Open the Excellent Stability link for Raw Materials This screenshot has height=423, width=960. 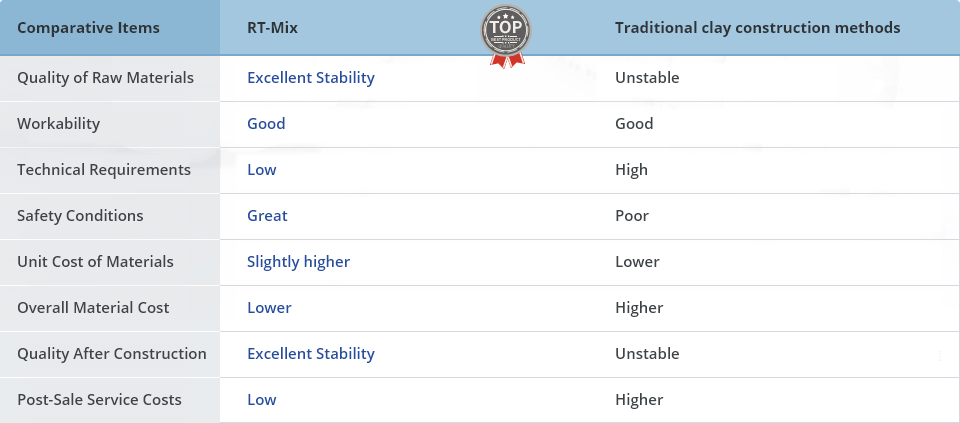311,78
